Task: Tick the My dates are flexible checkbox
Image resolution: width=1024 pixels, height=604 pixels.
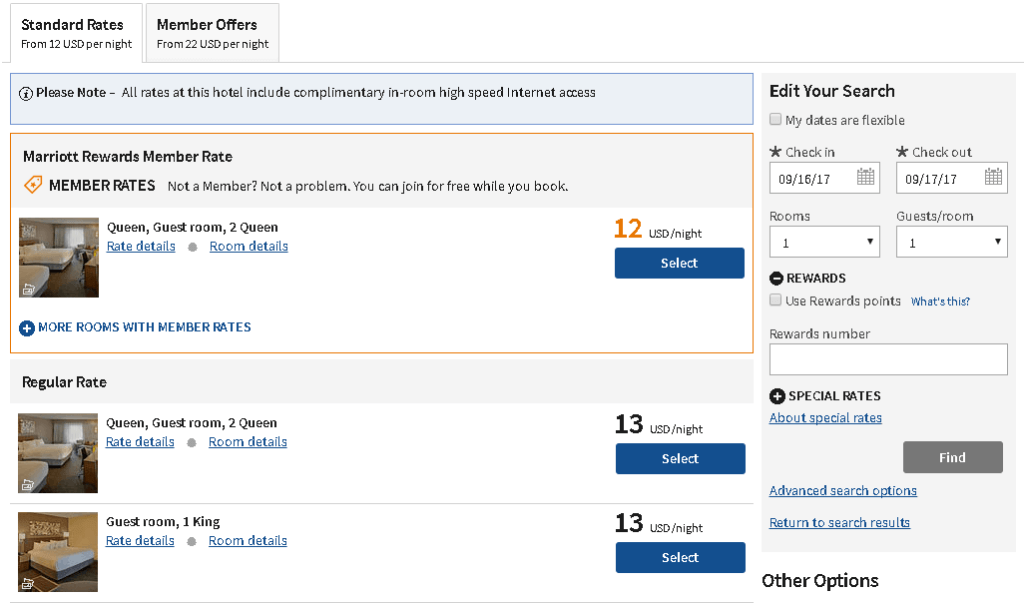Action: tap(775, 119)
